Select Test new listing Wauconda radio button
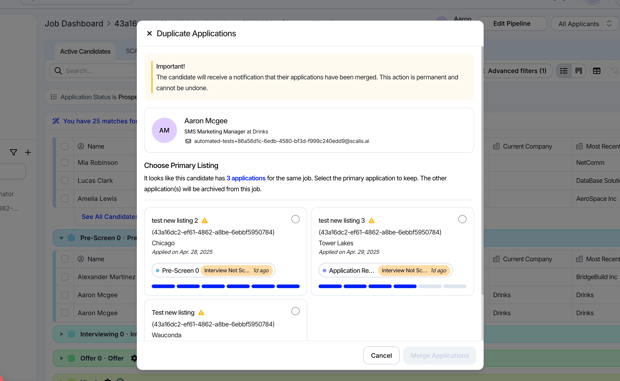620x381 pixels. (x=295, y=311)
